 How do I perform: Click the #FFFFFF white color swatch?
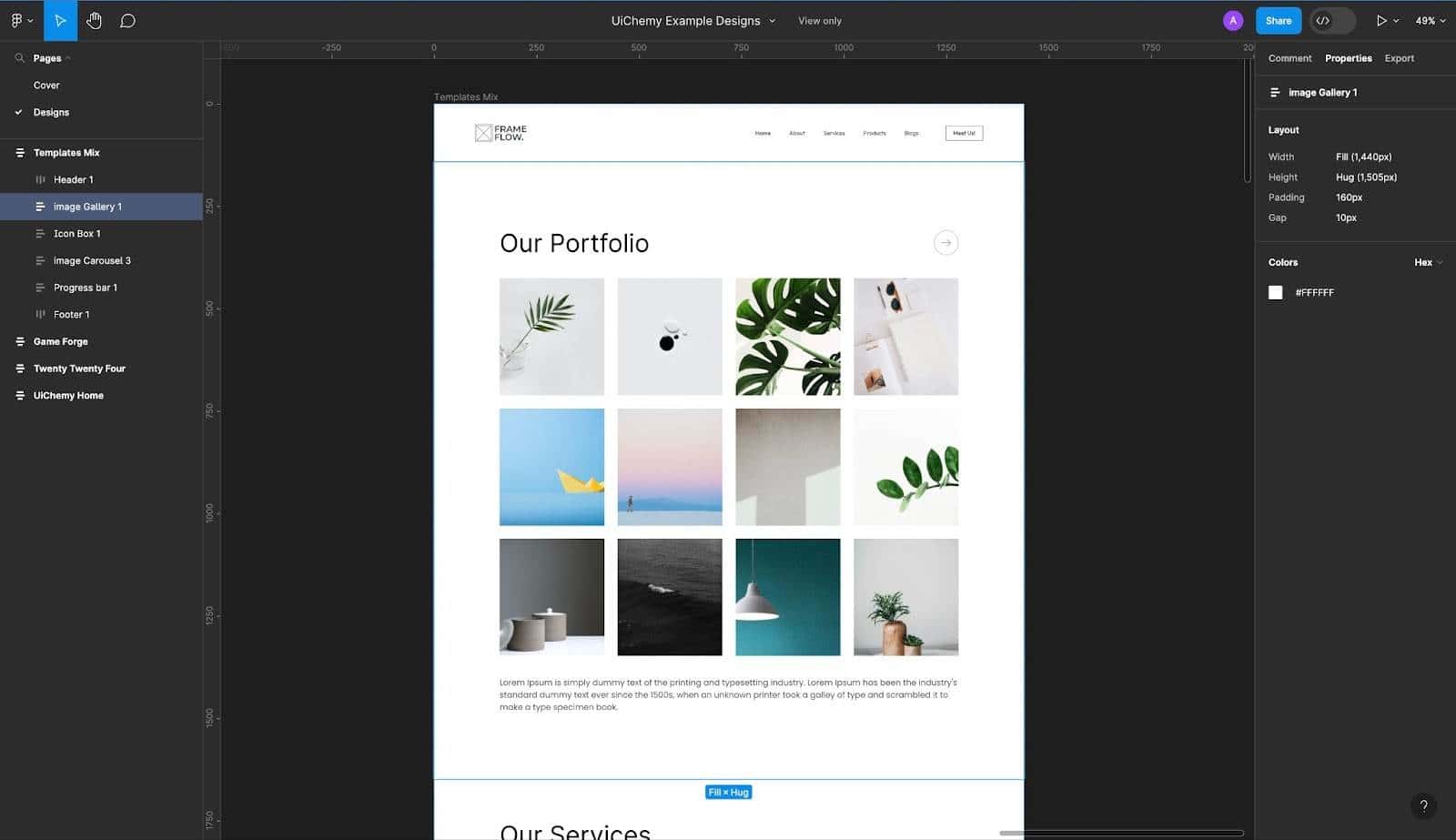pyautogui.click(x=1275, y=292)
